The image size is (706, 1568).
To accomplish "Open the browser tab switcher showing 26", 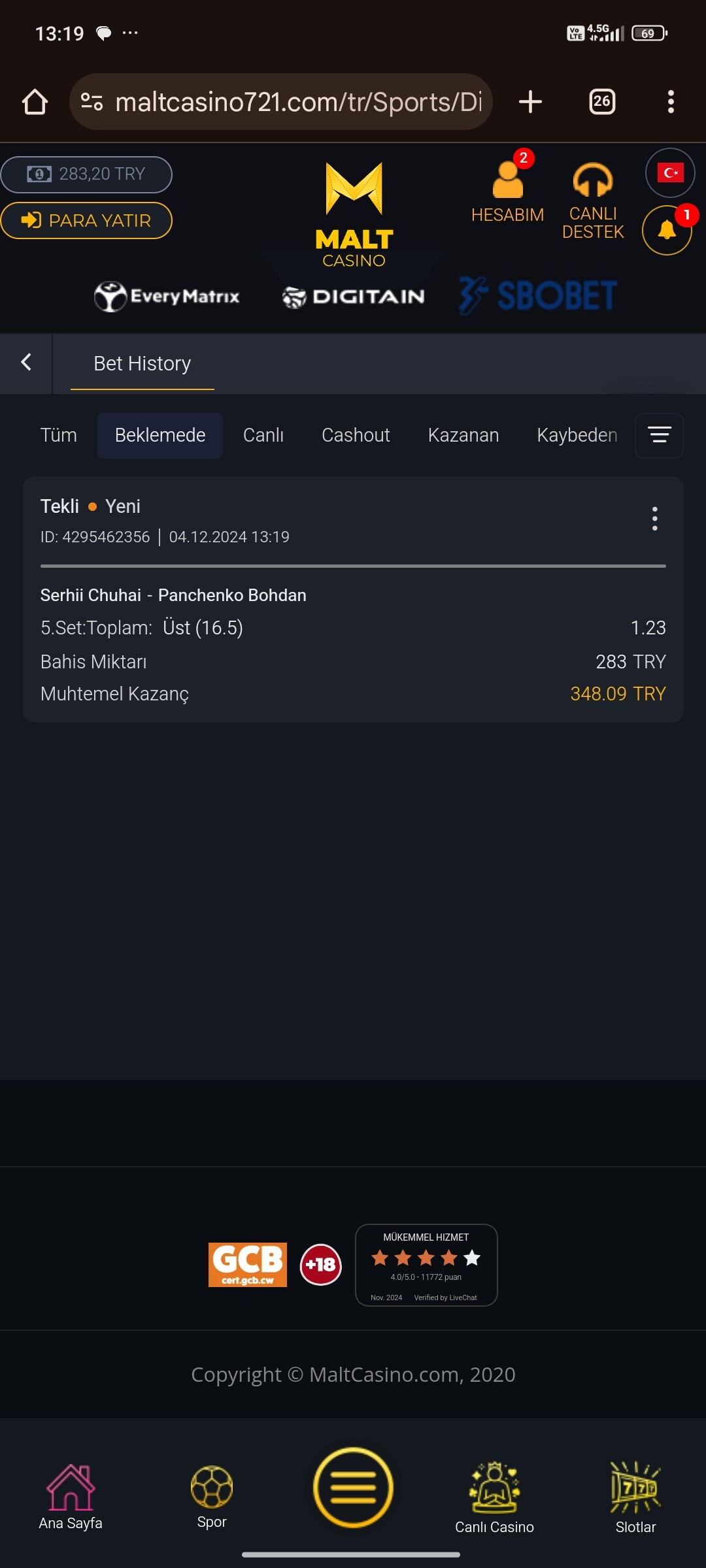I will tap(602, 102).
